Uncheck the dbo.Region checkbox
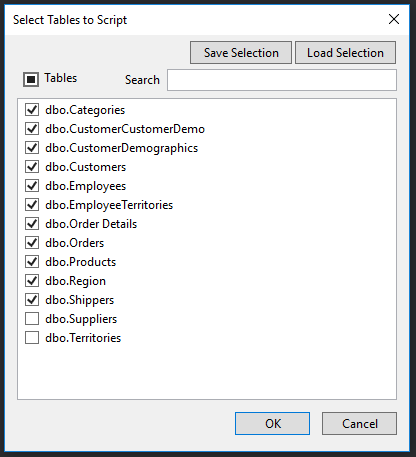 pyautogui.click(x=32, y=281)
